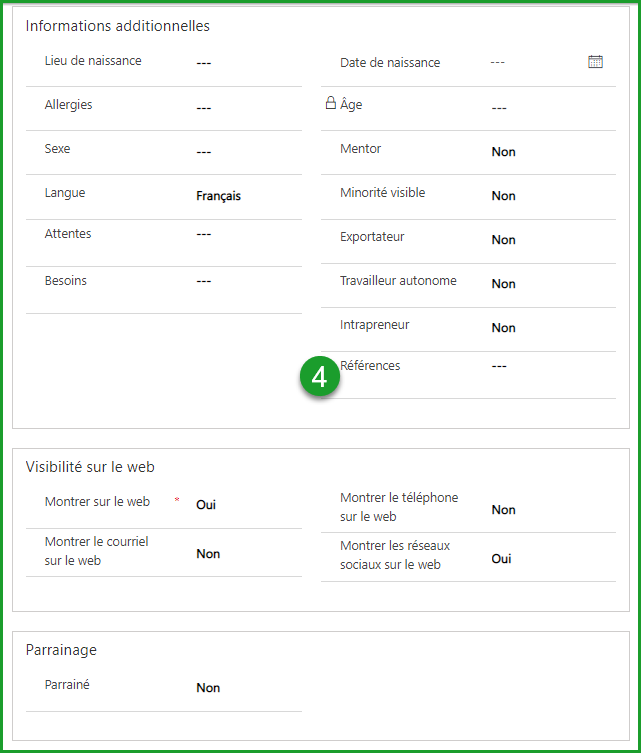
Task: Toggle Montrer sur le web Oui
Action: (x=206, y=505)
